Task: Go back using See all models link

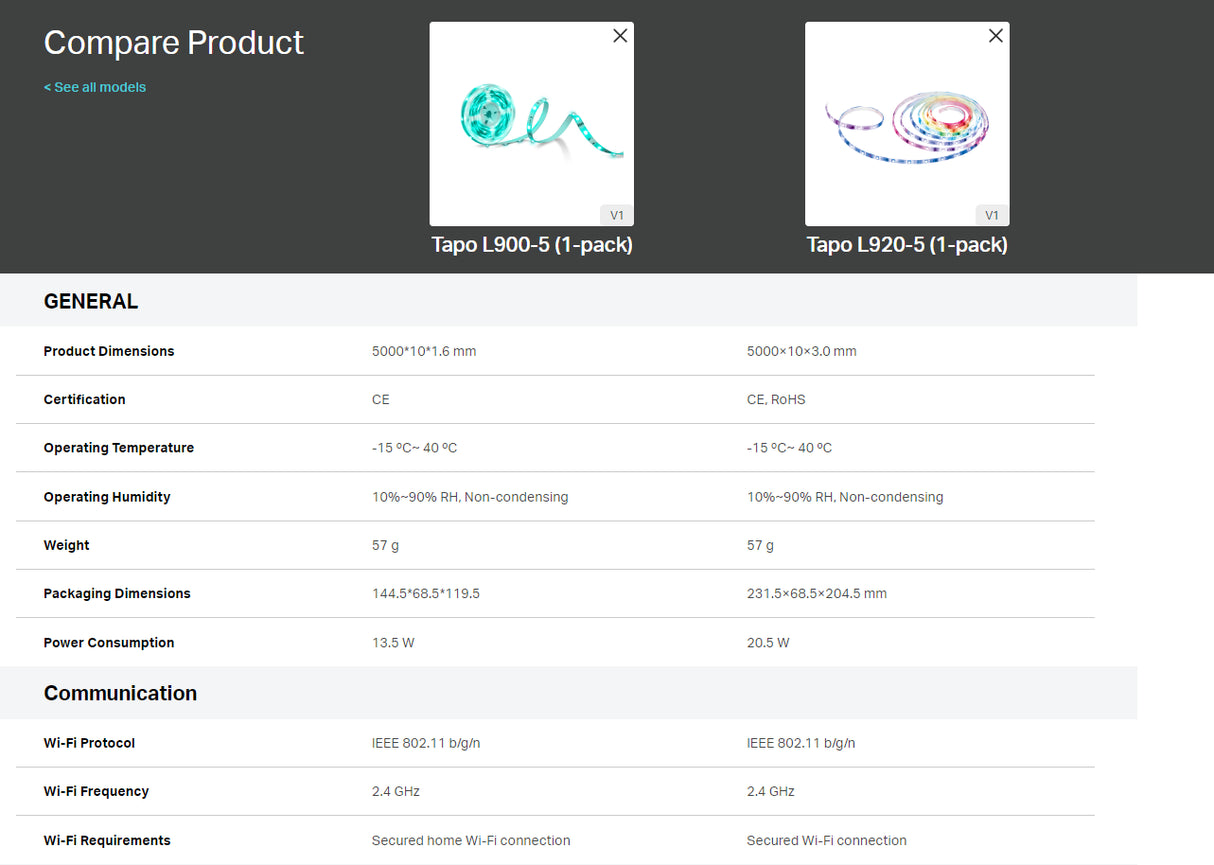Action: (x=94, y=87)
